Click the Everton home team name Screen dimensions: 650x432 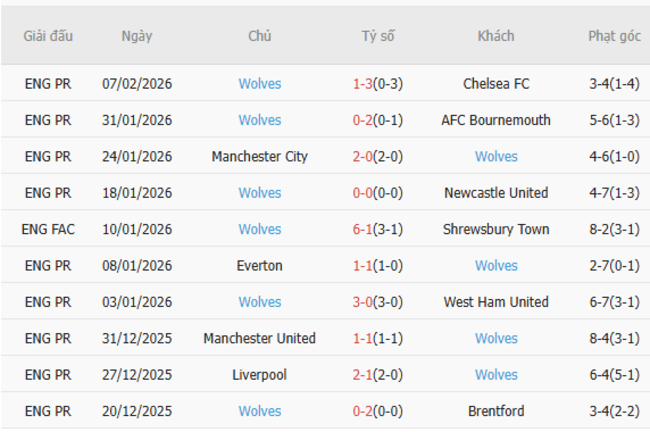[x=260, y=266]
